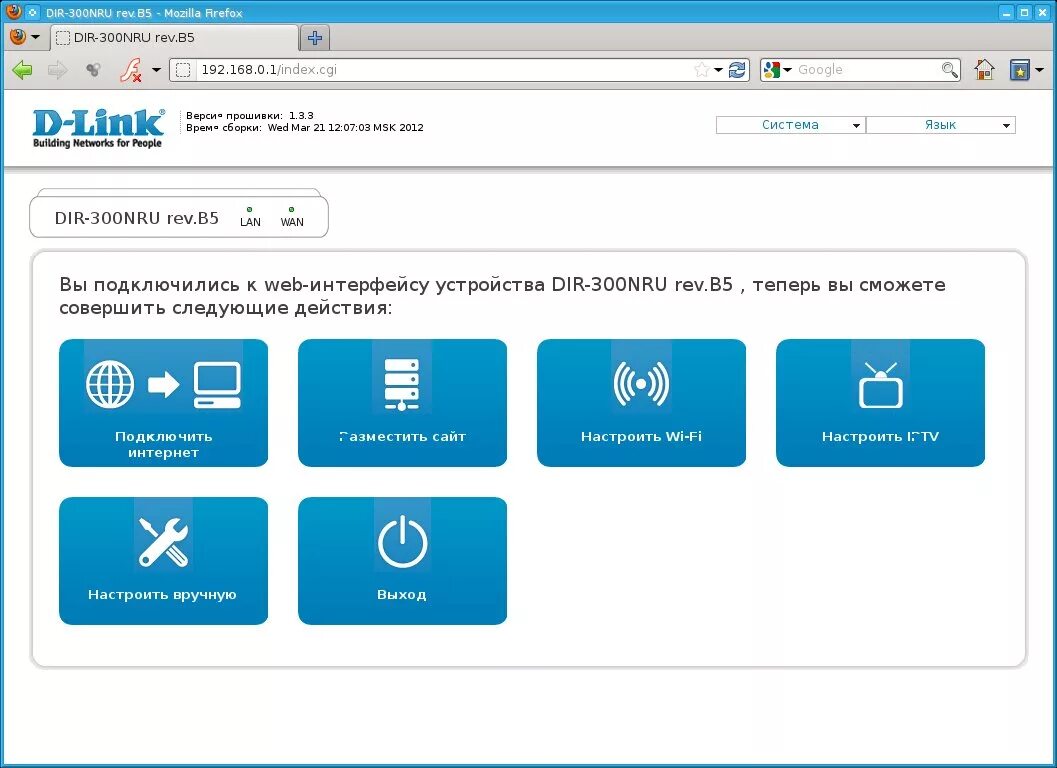Open the Настроить IPTV tile
The width and height of the screenshot is (1057, 768).
click(x=880, y=403)
